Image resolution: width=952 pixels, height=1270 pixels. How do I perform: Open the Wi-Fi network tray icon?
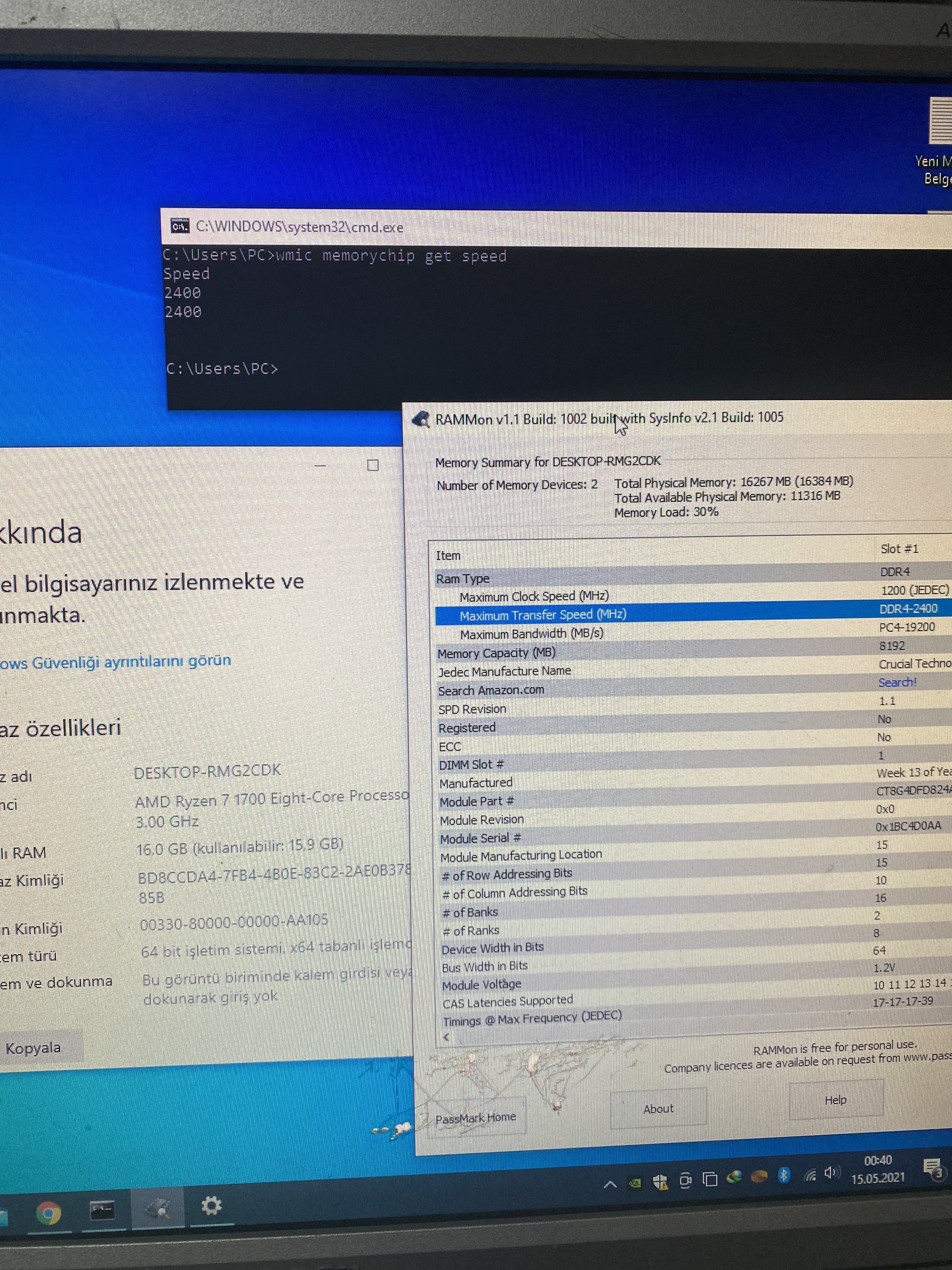[x=810, y=1175]
